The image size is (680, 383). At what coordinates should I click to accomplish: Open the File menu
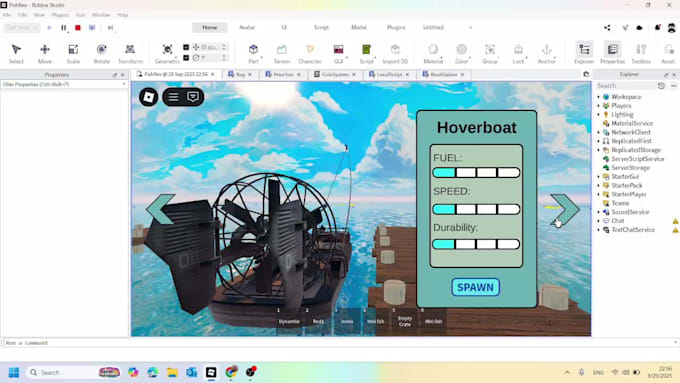pyautogui.click(x=7, y=15)
